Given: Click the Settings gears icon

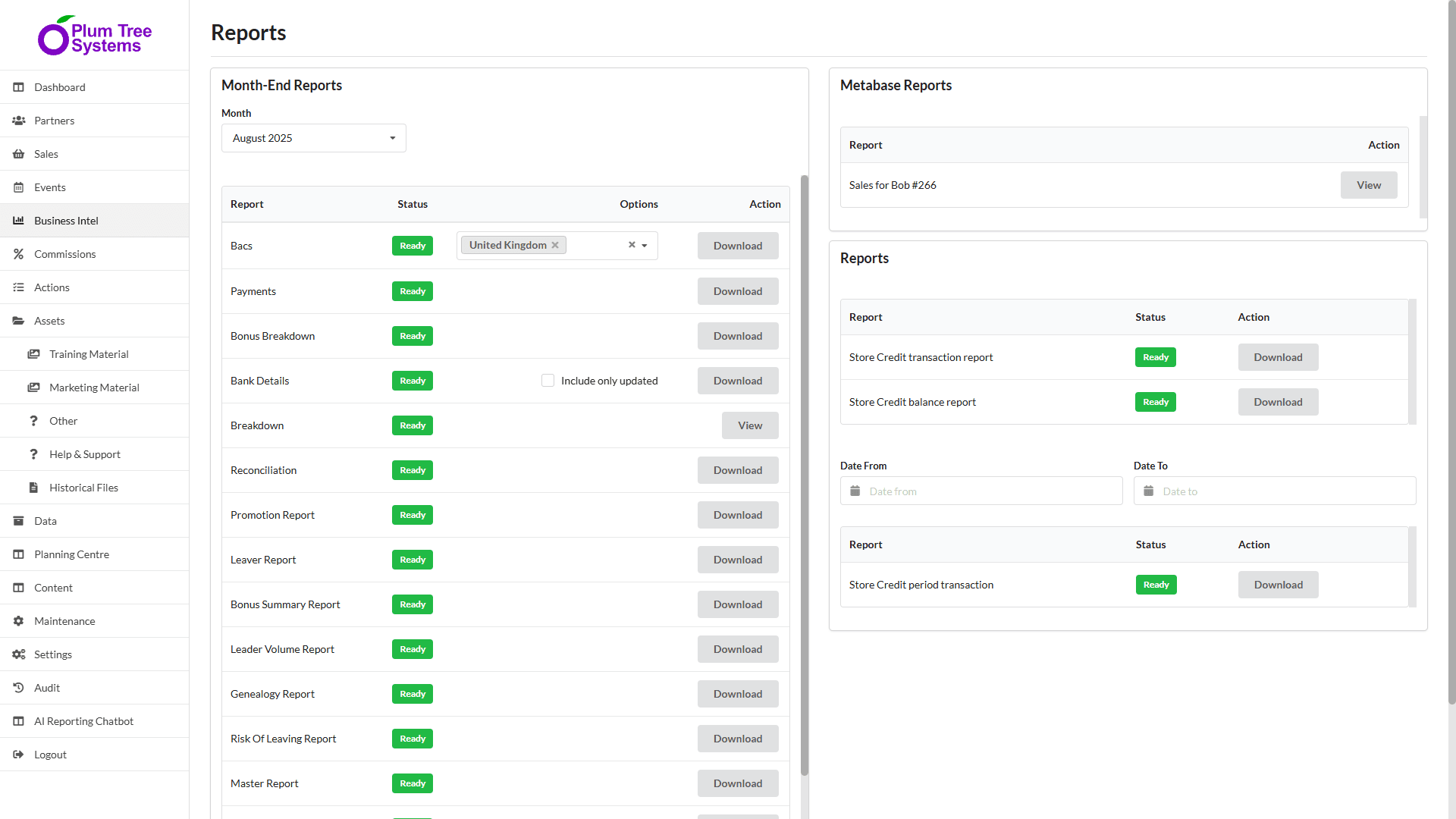Looking at the screenshot, I should coord(19,654).
